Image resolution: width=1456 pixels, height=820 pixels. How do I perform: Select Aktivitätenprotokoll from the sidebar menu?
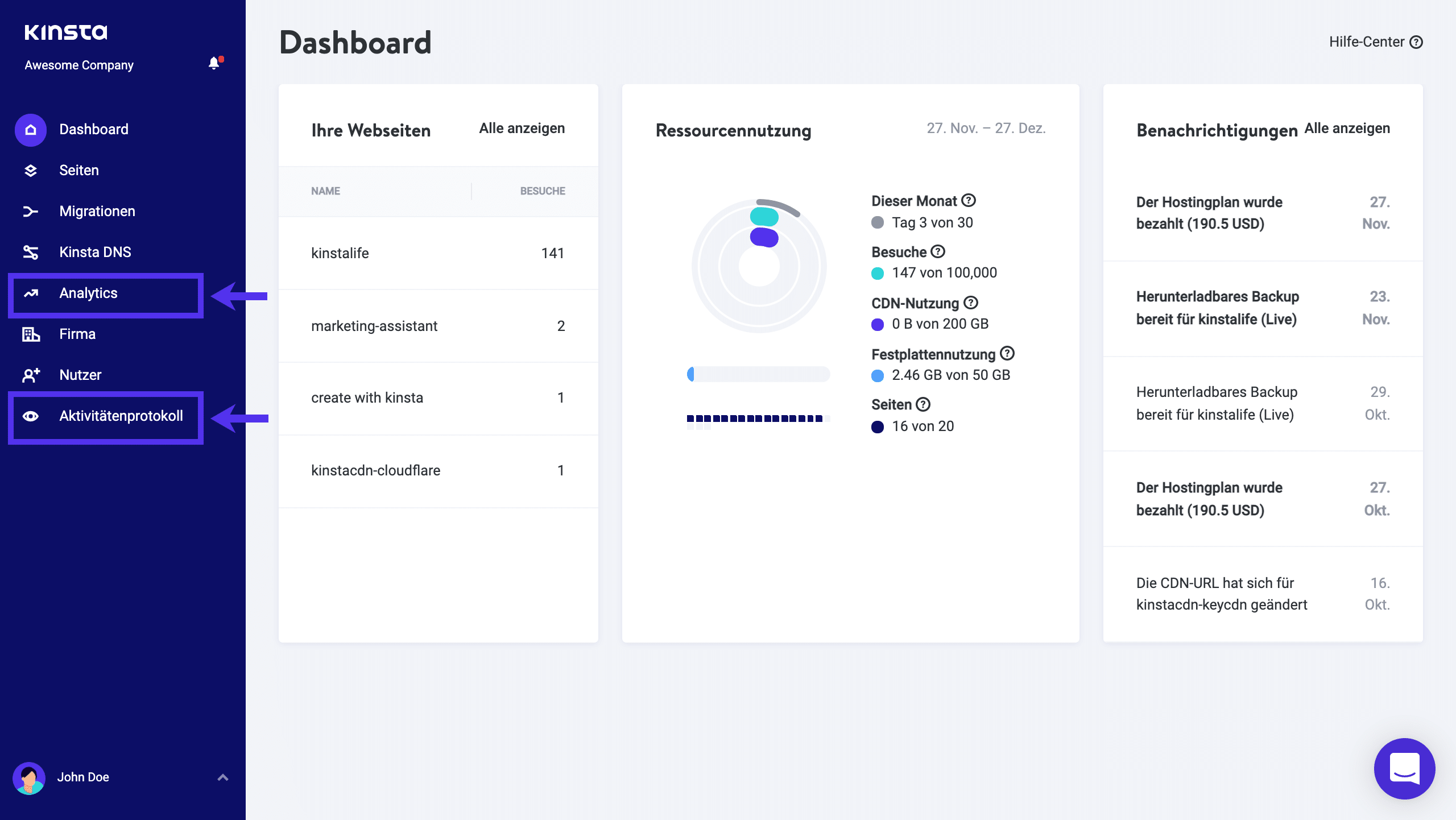pos(121,416)
